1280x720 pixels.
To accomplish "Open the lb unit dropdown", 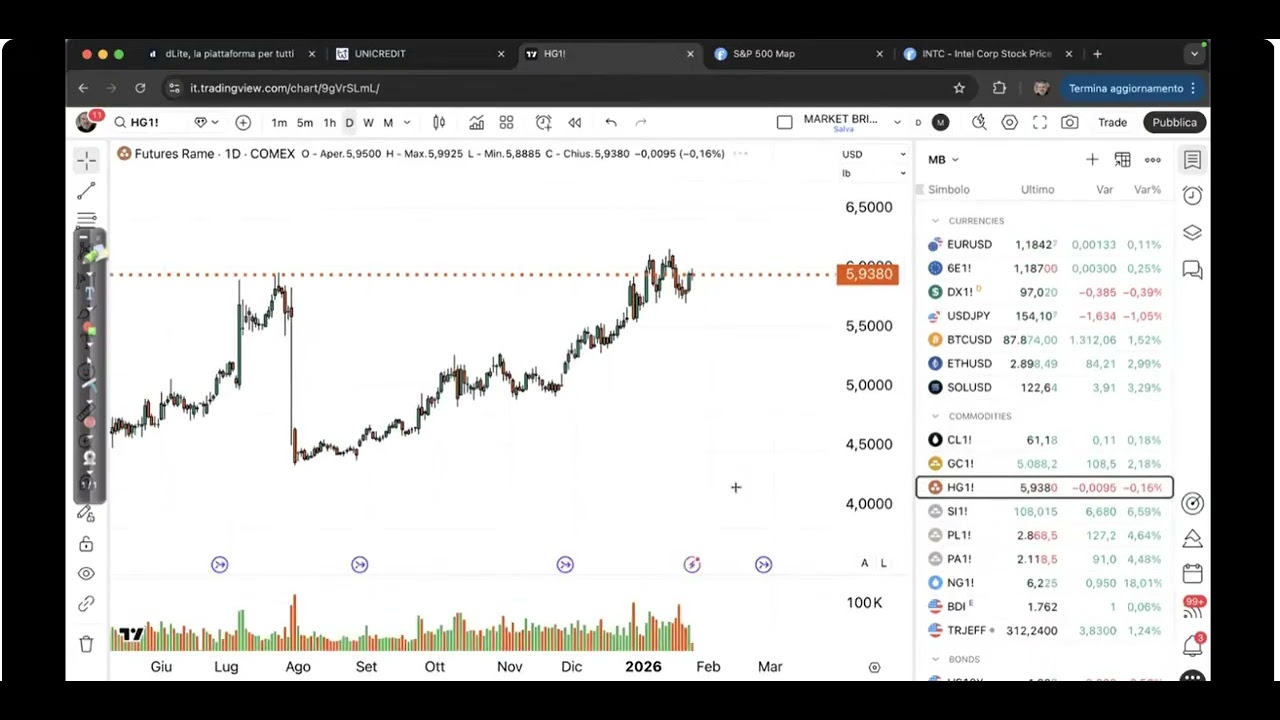I will click(874, 173).
